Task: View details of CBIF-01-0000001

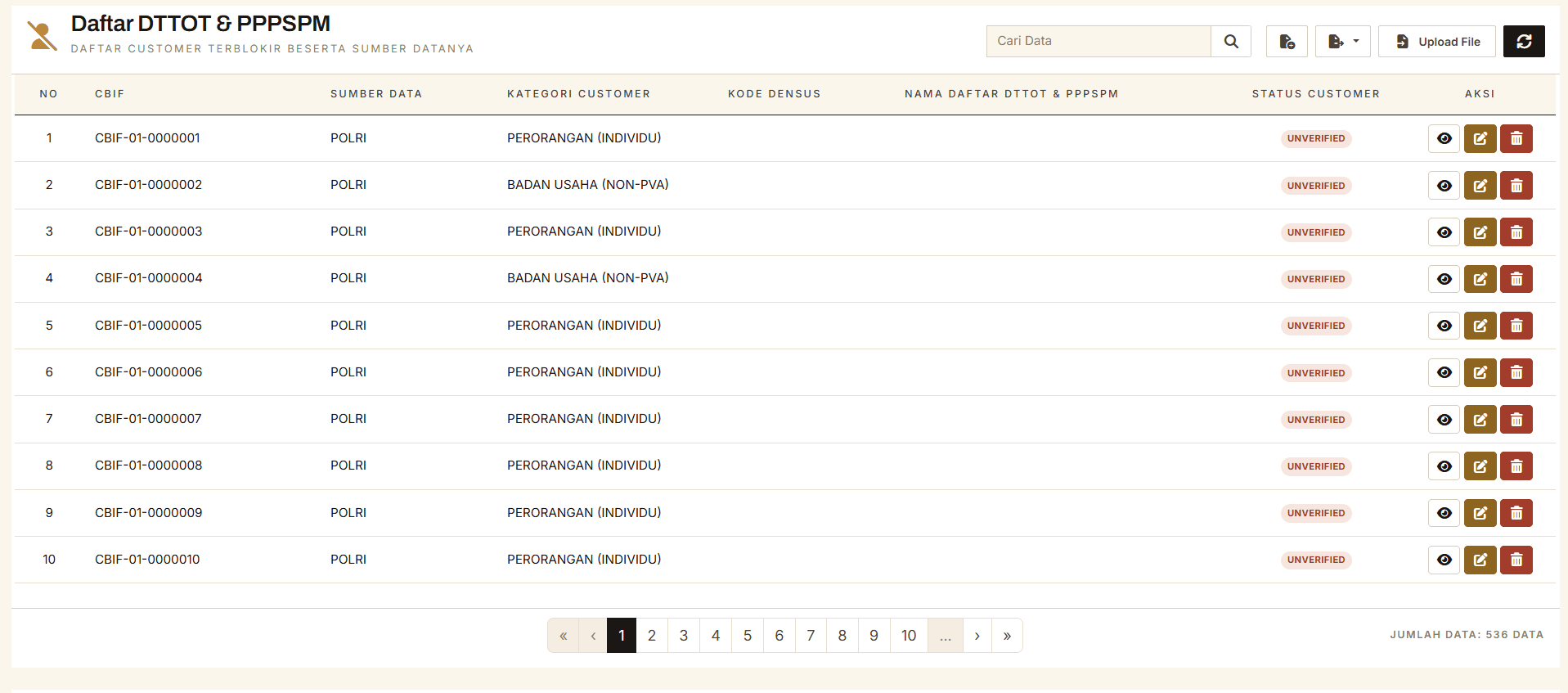Action: [1444, 138]
